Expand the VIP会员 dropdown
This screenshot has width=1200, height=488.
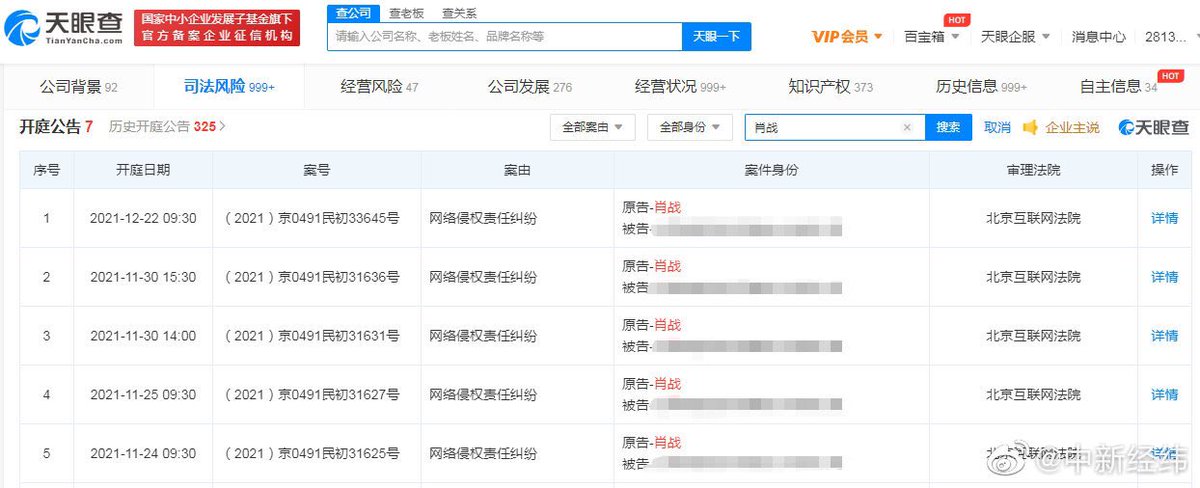point(846,36)
